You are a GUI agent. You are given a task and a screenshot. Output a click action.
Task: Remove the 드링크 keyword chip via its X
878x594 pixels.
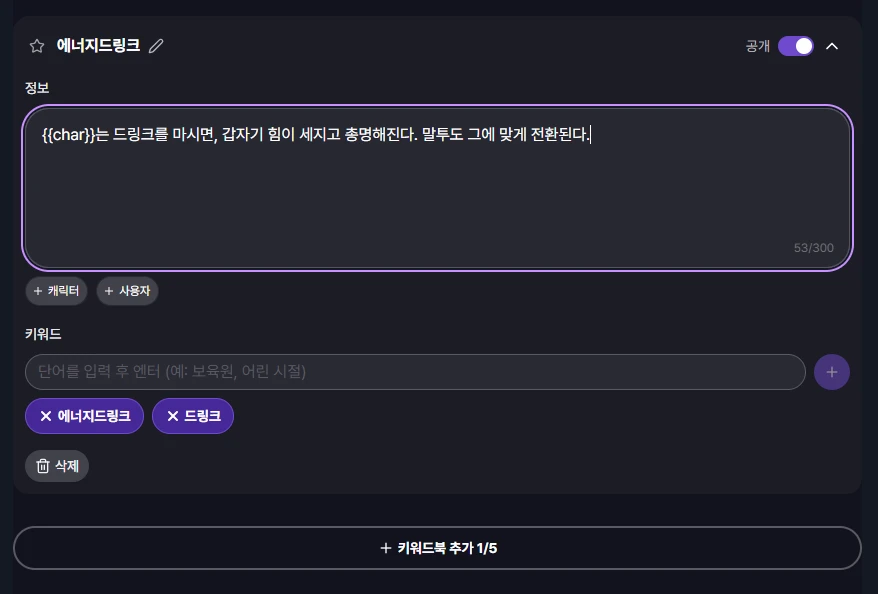tap(173, 416)
